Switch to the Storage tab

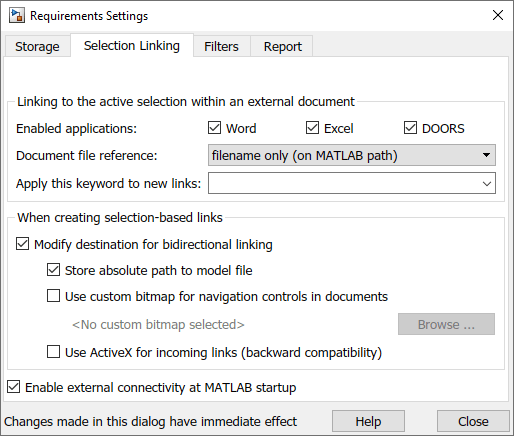pos(37,46)
